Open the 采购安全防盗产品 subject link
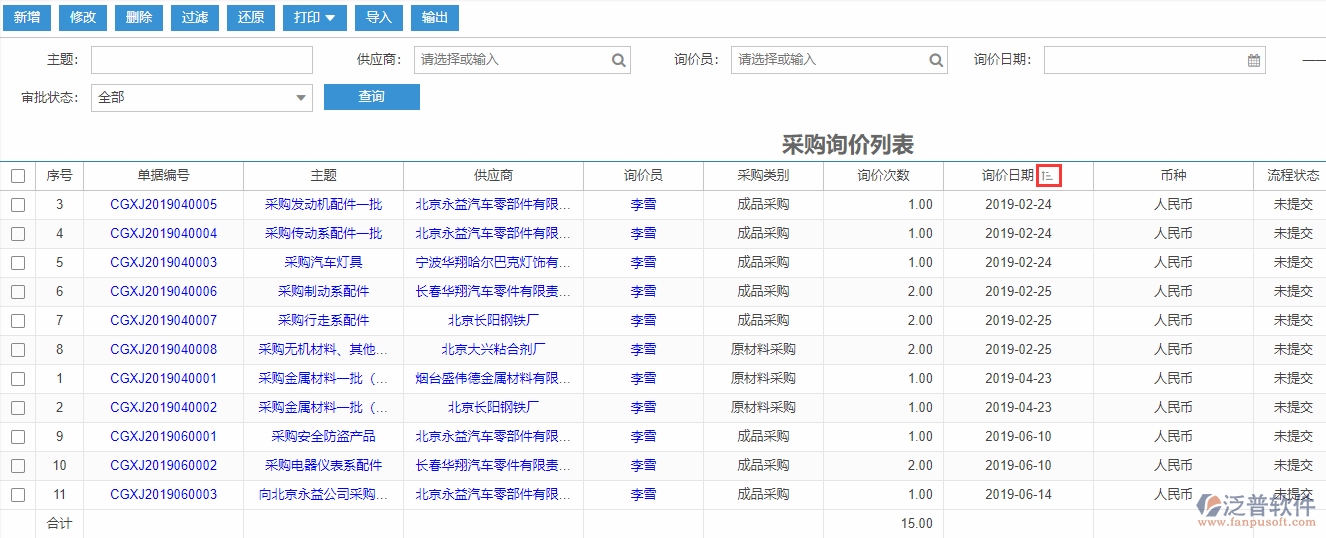1326x538 pixels. coord(323,437)
